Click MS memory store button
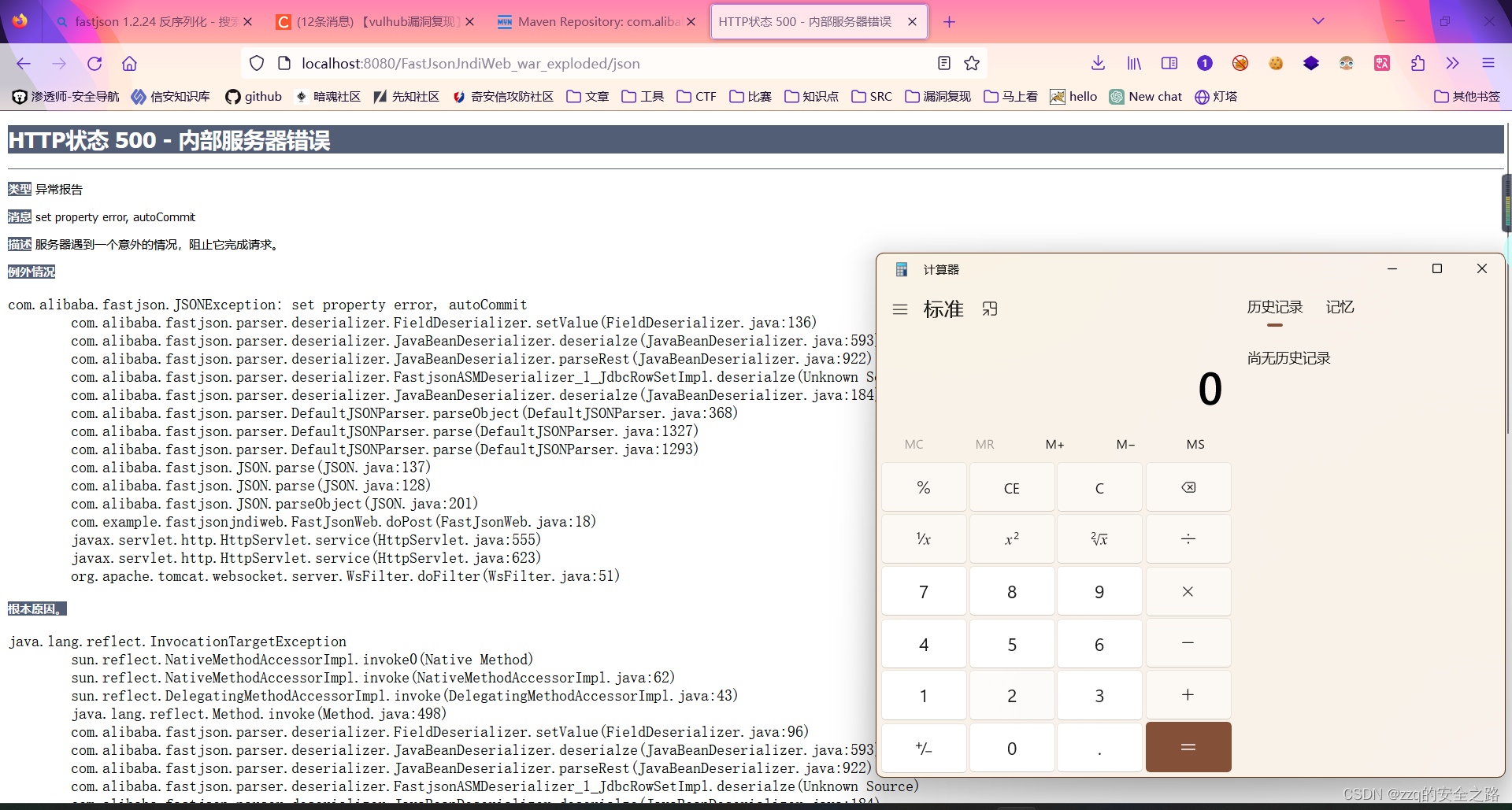The height and width of the screenshot is (810, 1512). tap(1195, 445)
